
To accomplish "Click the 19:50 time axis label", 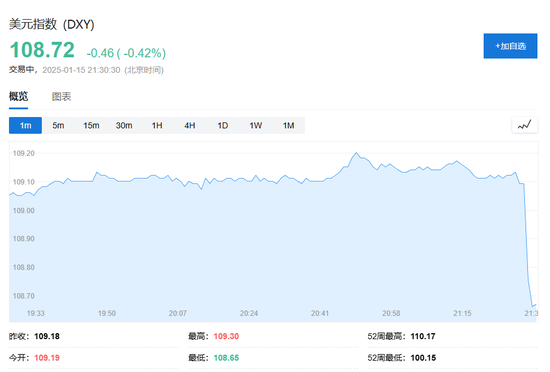I will [x=107, y=313].
